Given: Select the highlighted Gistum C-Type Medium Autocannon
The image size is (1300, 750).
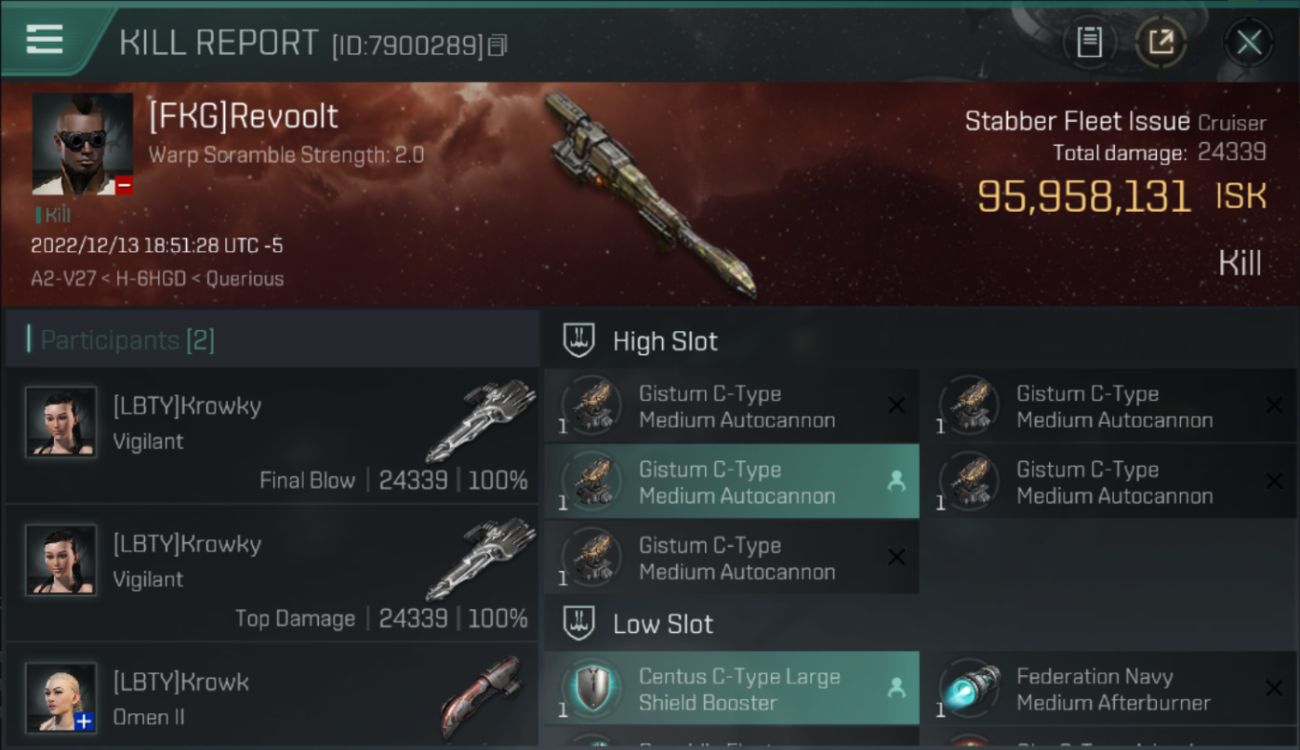Looking at the screenshot, I should click(x=731, y=482).
